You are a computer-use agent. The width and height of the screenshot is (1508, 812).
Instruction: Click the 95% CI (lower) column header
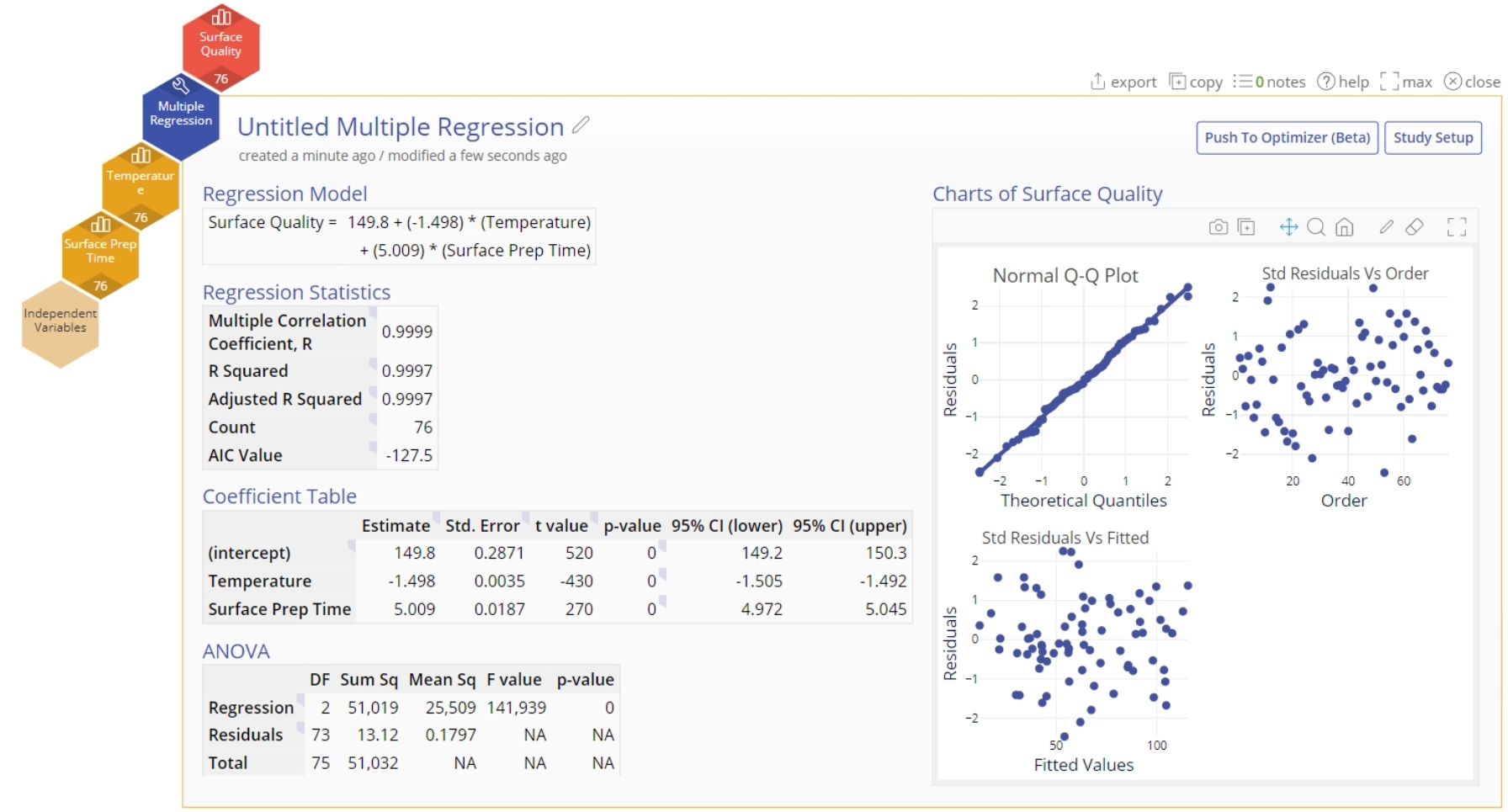(x=727, y=526)
